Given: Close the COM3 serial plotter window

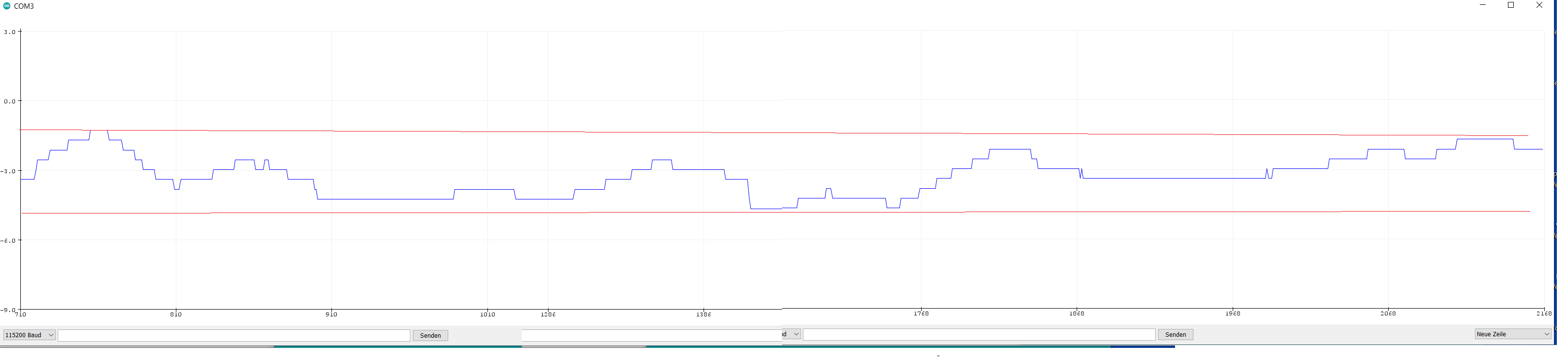Looking at the screenshot, I should pyautogui.click(x=1539, y=5).
